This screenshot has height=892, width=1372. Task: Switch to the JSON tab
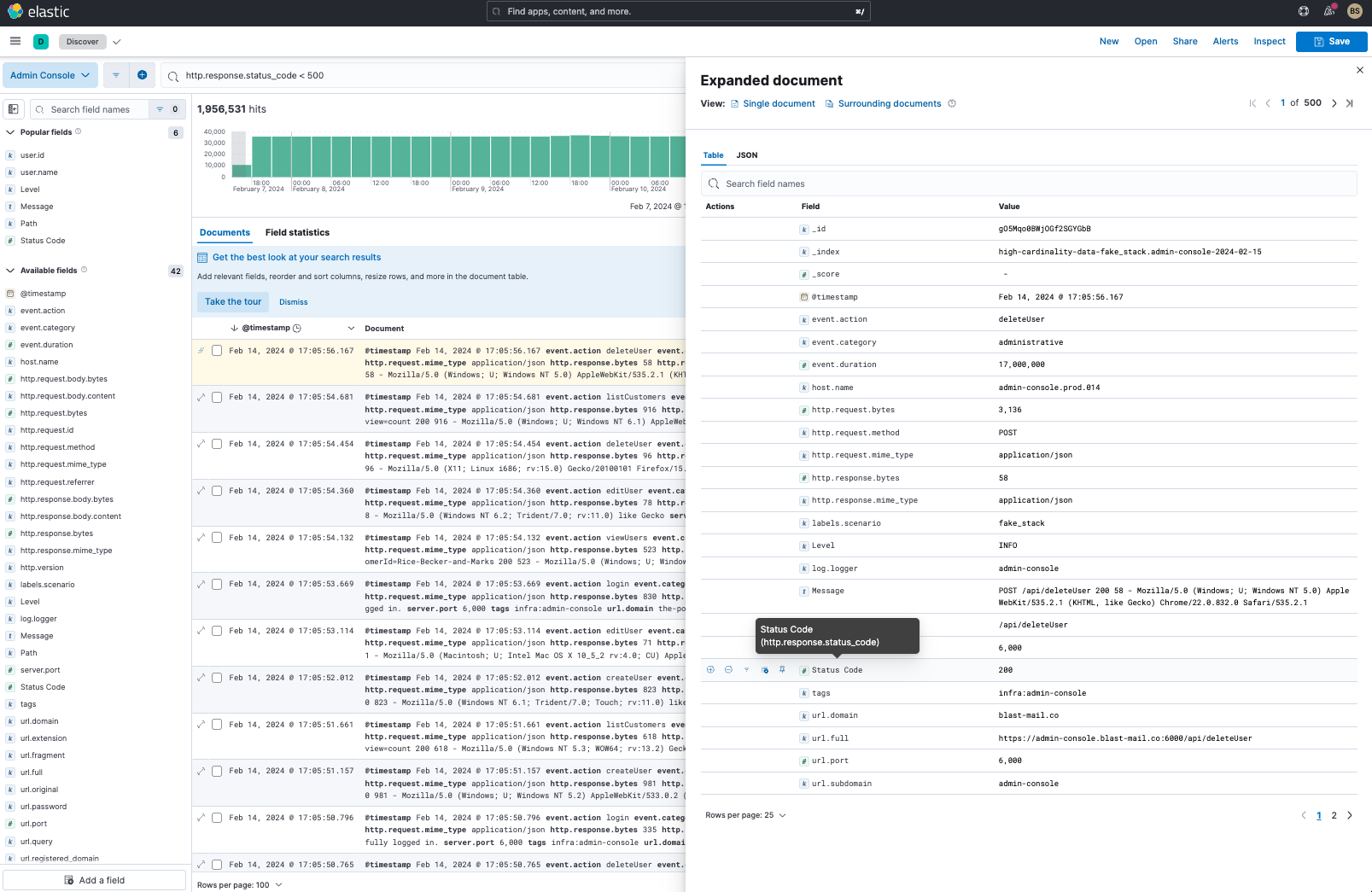pyautogui.click(x=746, y=155)
